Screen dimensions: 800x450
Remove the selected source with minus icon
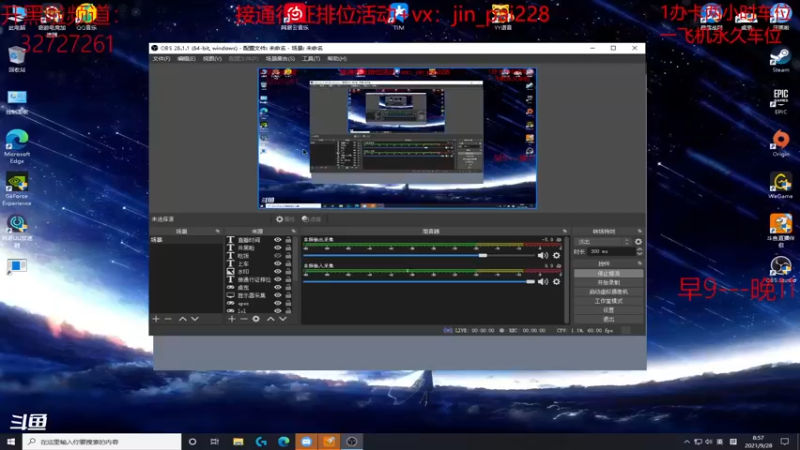point(243,319)
